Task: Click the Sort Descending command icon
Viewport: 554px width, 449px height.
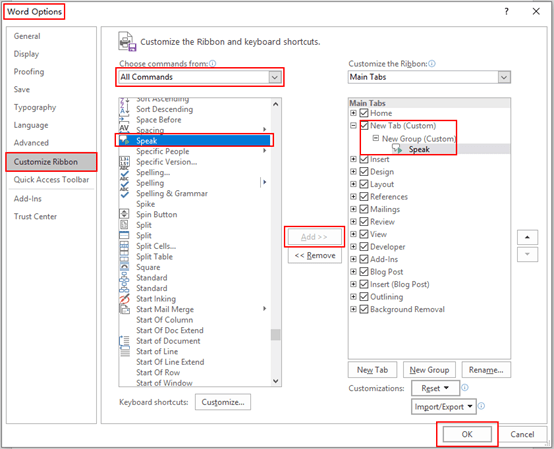Action: 124,109
